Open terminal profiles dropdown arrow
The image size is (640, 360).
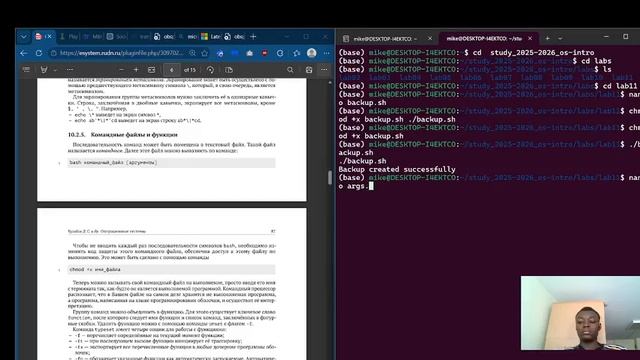pos(560,38)
